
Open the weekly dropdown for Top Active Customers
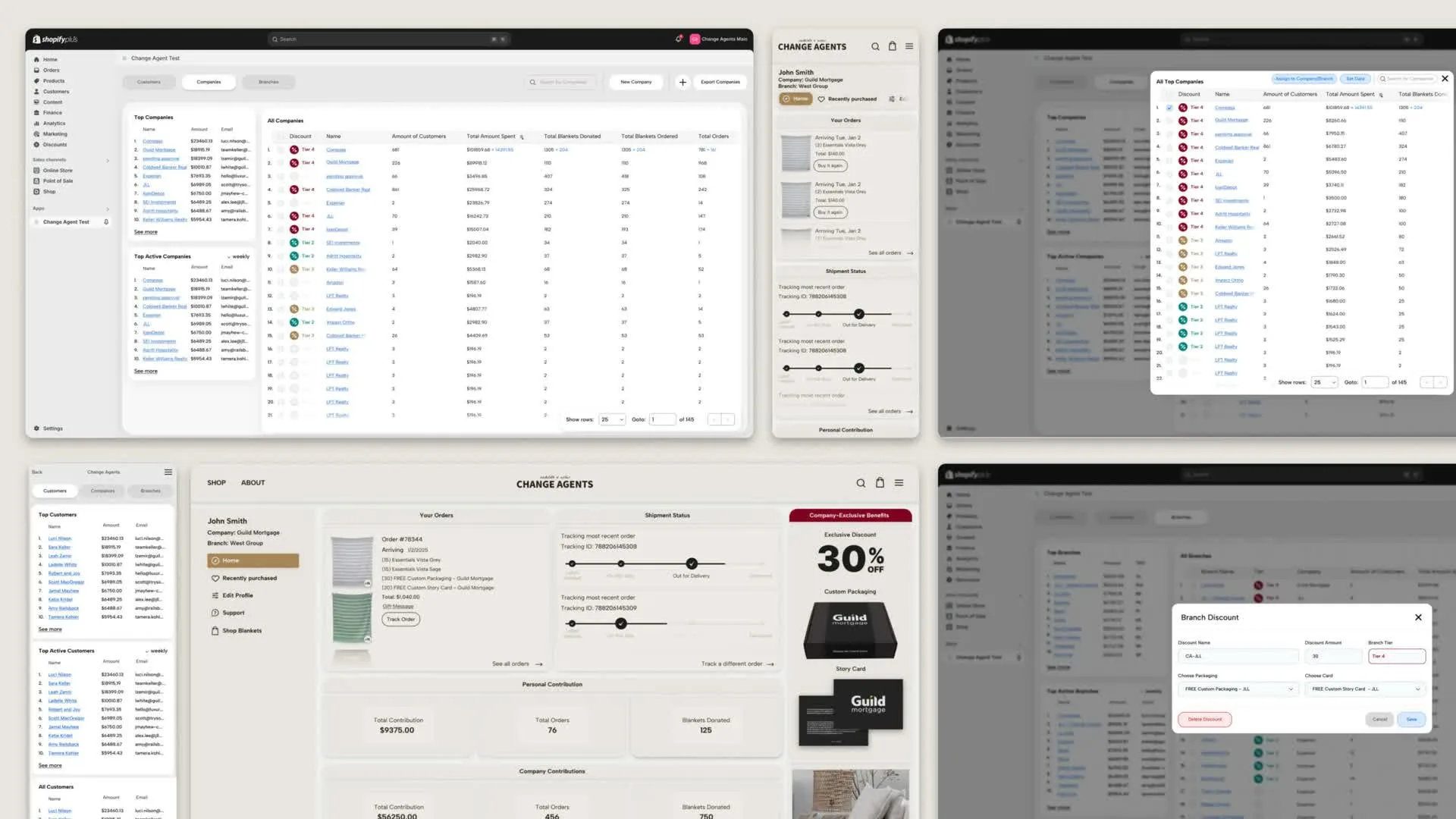click(x=156, y=651)
